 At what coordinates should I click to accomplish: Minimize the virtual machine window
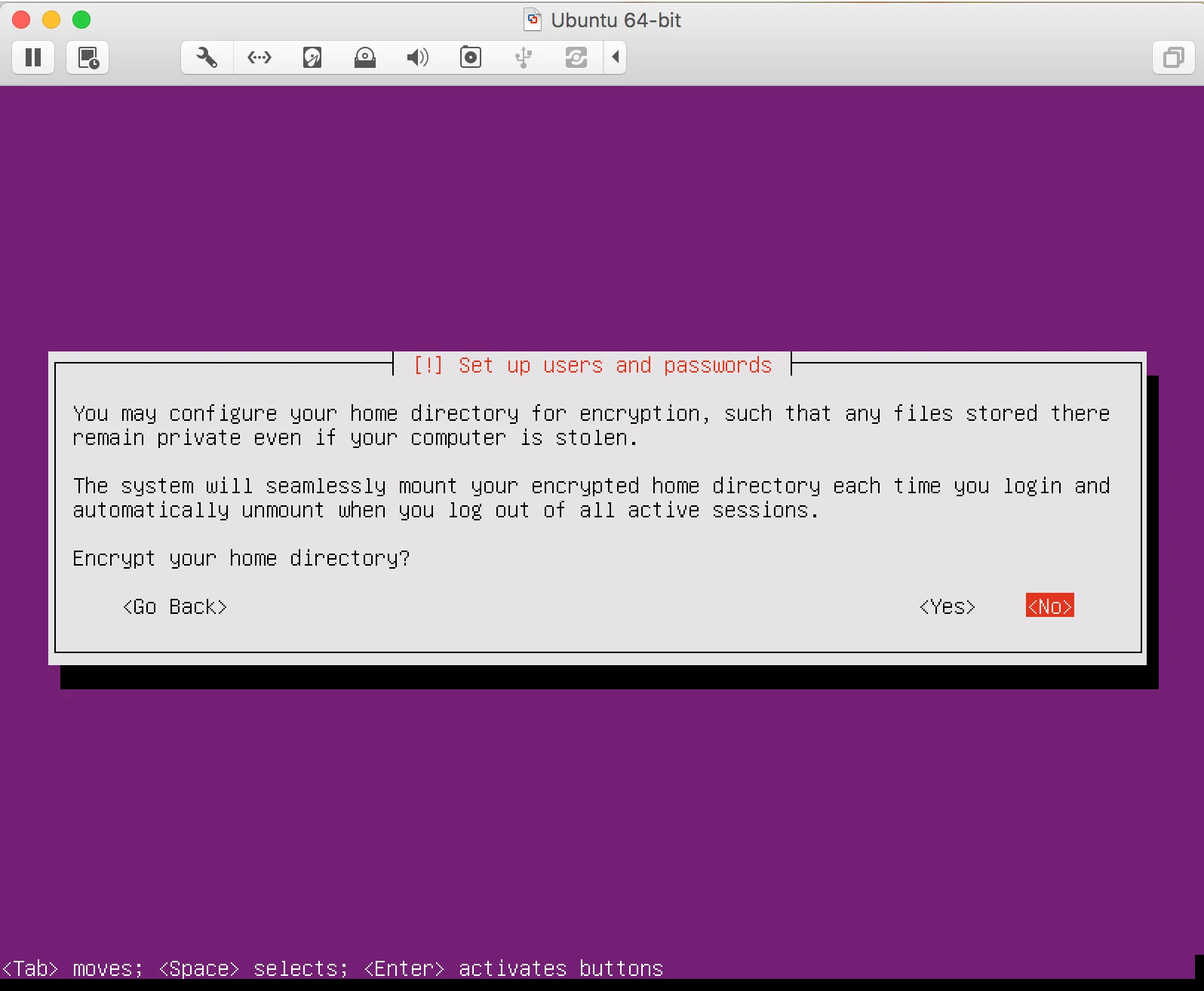coord(51,20)
